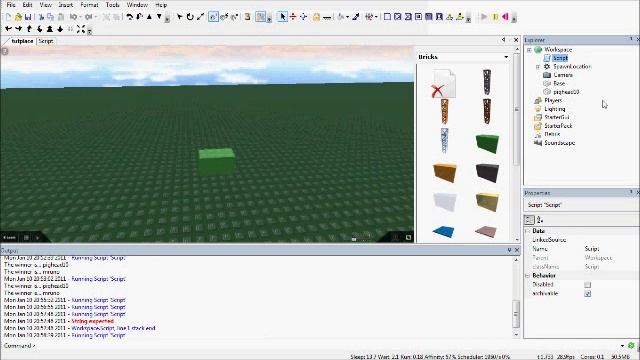Screen dimensions: 640x360
Task: Pick the yellow brick in Bricks panel
Action: 487,202
